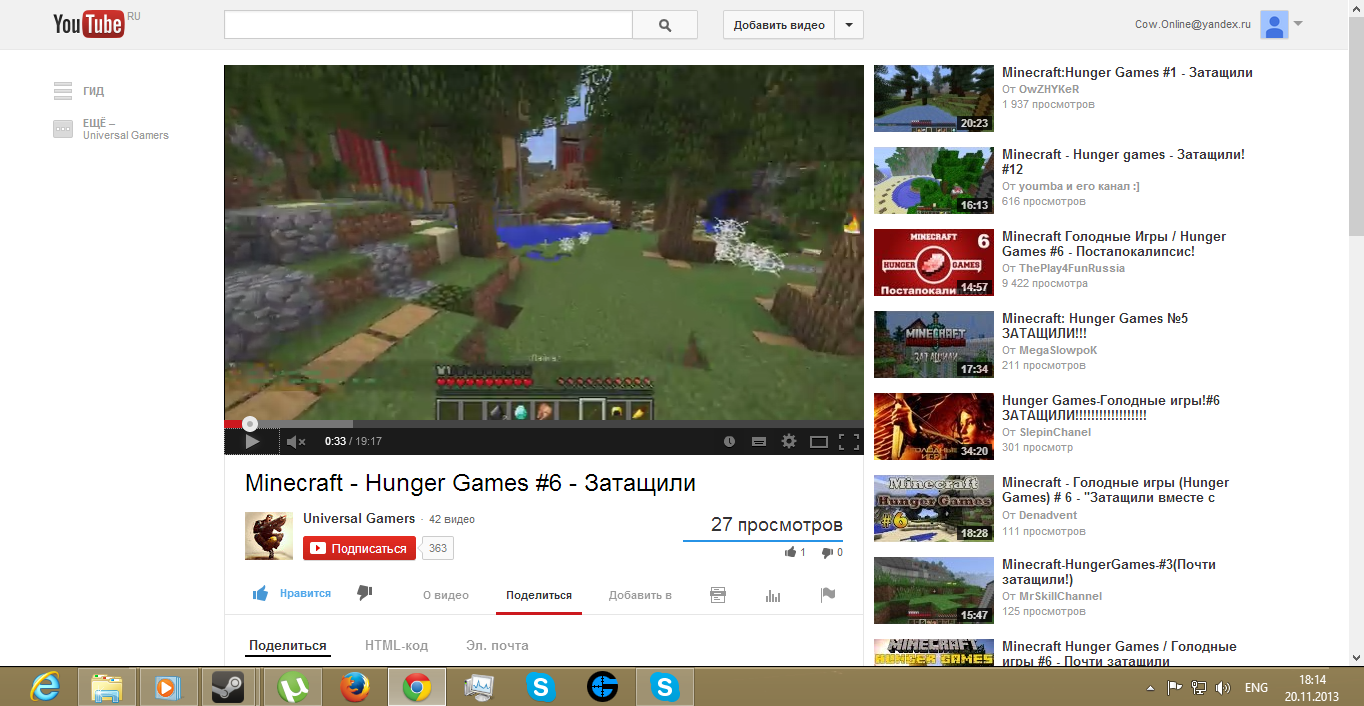The height and width of the screenshot is (706, 1364).
Task: Open the ЕЩЁ Universal Gamers sidebar item
Action: coord(111,129)
